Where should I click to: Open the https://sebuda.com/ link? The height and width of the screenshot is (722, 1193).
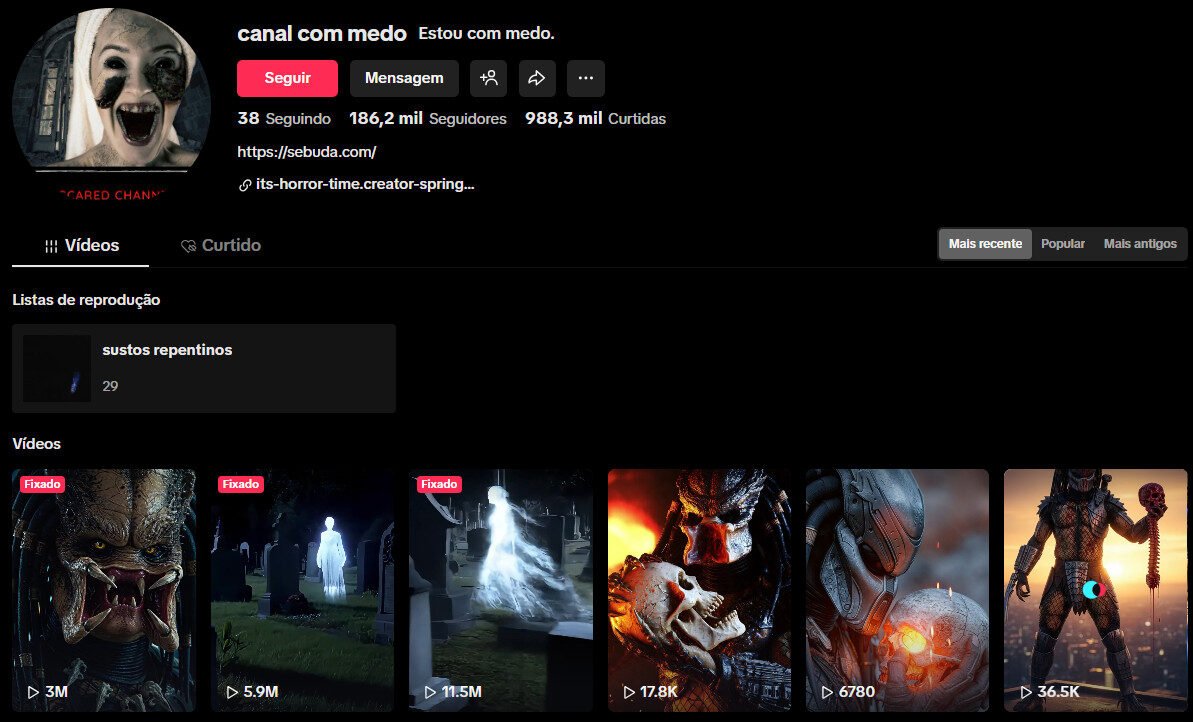pos(305,151)
